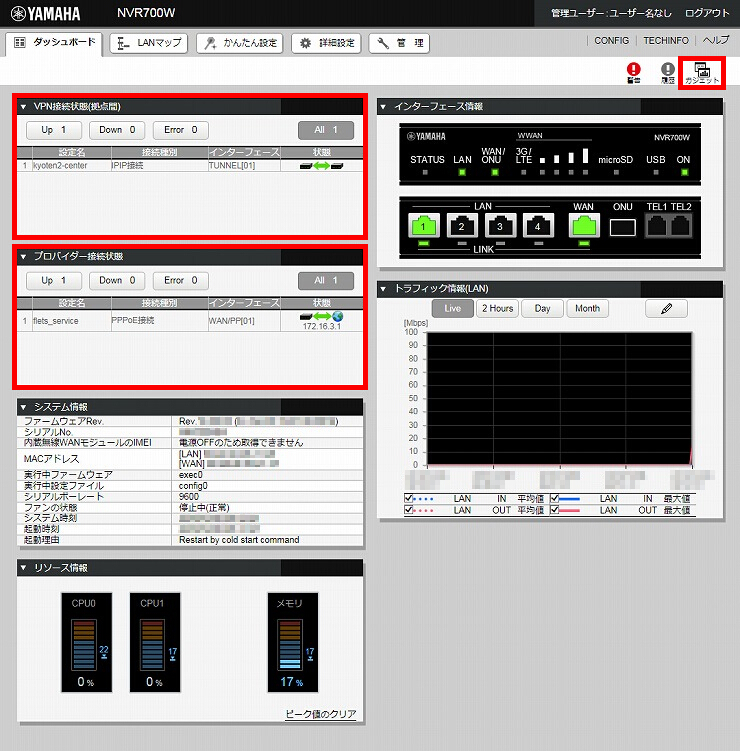Click the Restart by cold start command text
740x751 pixels.
pyautogui.click(x=239, y=540)
